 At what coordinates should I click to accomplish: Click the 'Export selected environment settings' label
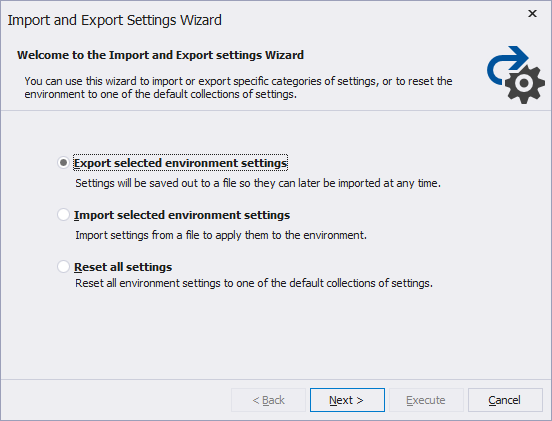181,163
